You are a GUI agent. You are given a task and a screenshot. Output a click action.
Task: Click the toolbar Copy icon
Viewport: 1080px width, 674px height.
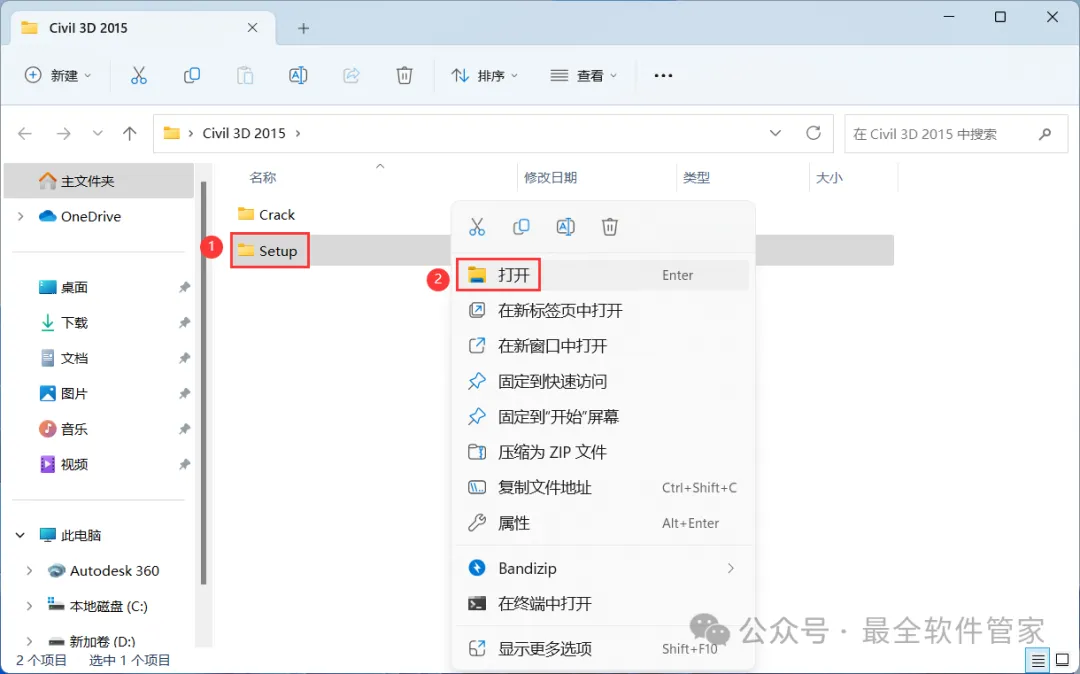pos(192,75)
